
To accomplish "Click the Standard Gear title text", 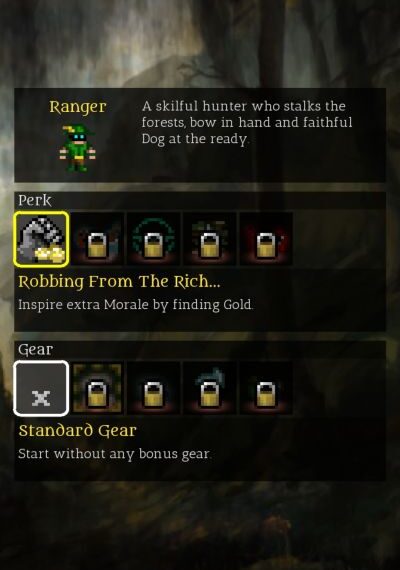I will tap(77, 431).
